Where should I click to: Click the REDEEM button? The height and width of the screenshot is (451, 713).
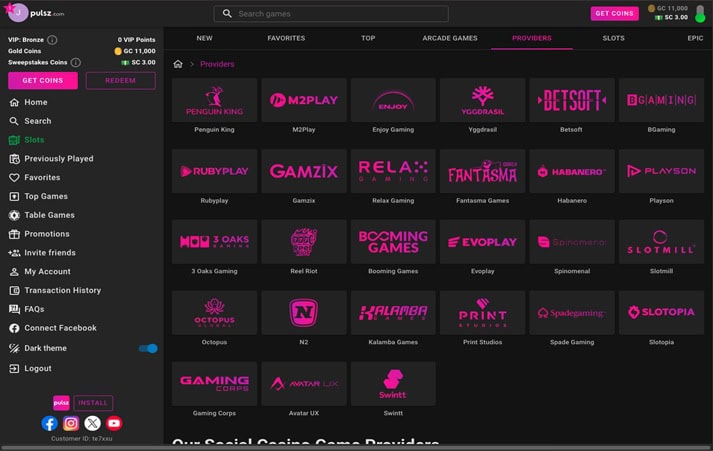click(121, 80)
